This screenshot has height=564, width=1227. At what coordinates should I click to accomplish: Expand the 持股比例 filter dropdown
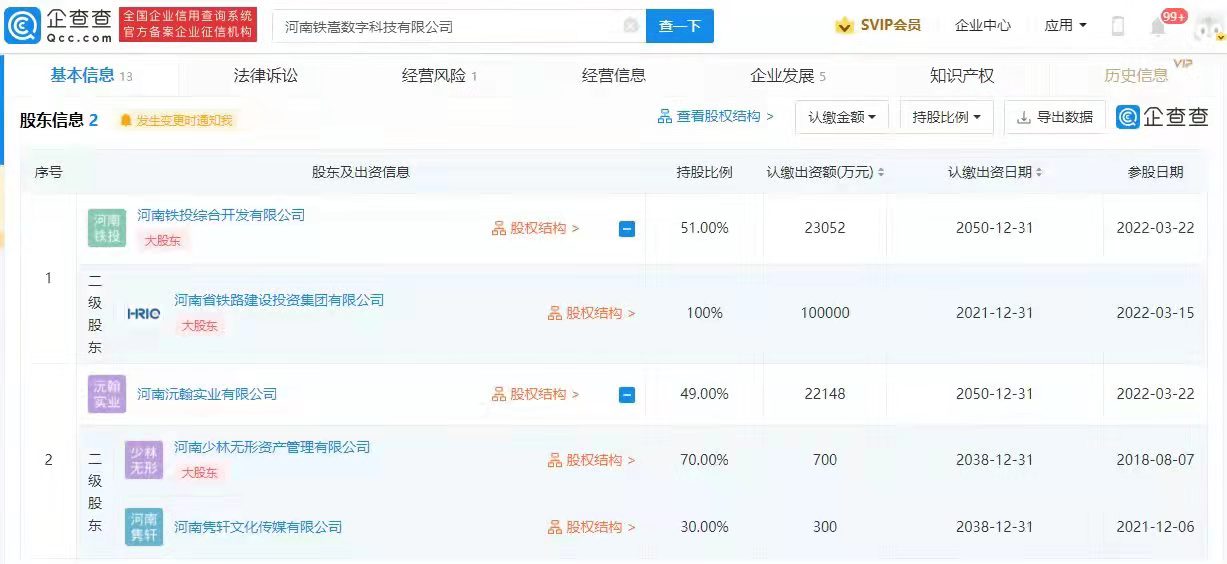tap(947, 117)
